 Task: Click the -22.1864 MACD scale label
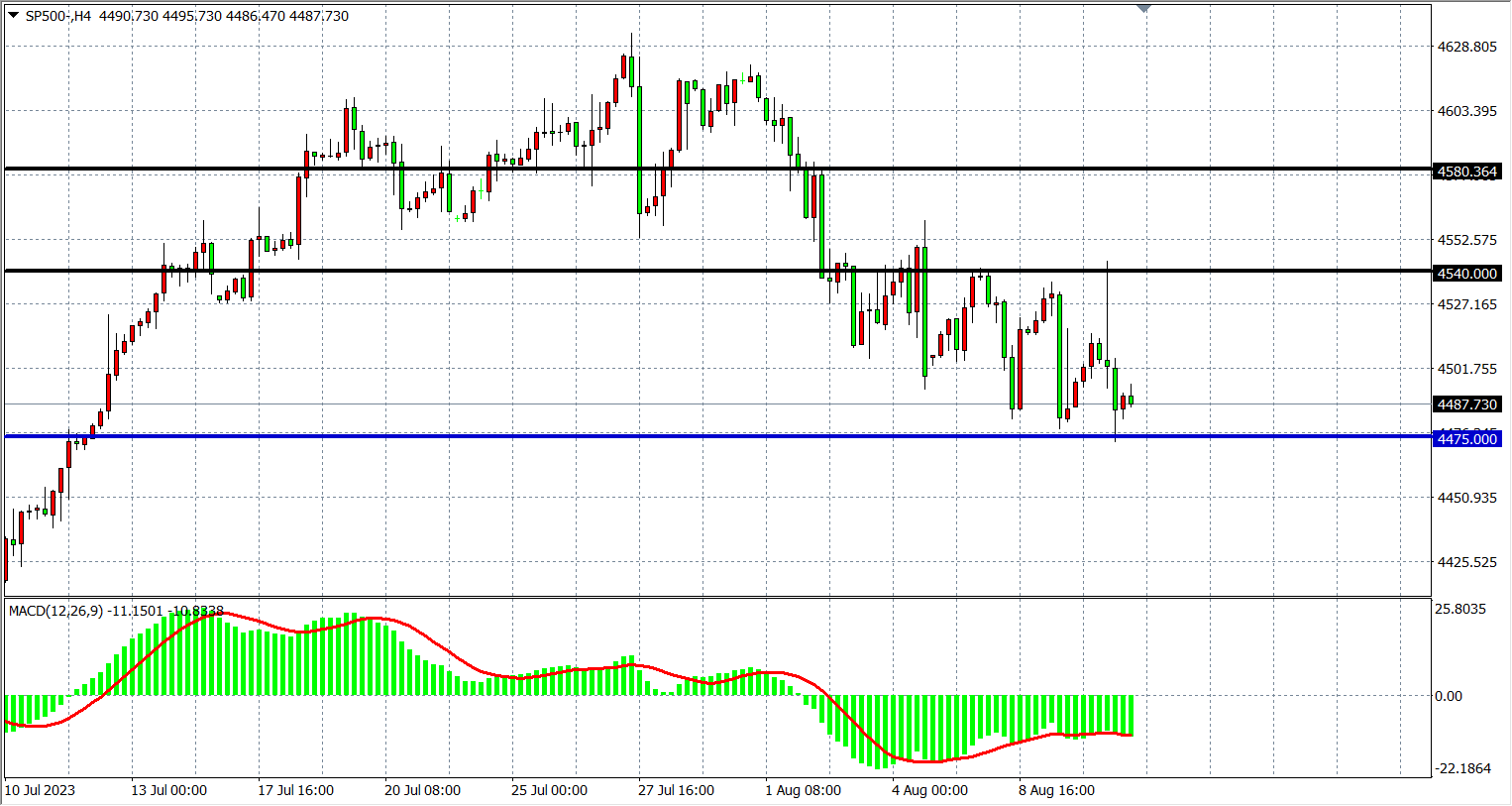(1462, 768)
